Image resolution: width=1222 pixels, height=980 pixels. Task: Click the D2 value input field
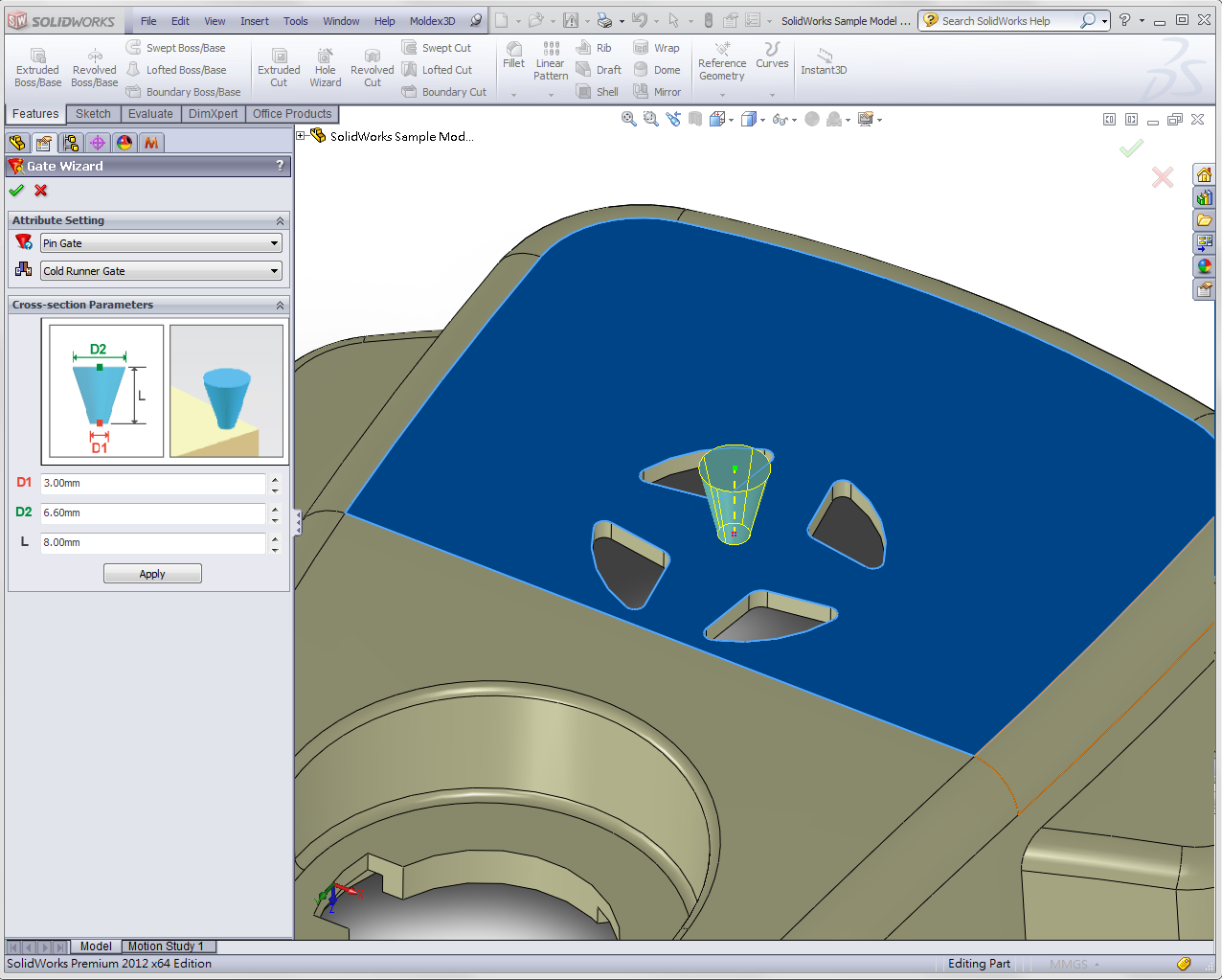coord(153,513)
